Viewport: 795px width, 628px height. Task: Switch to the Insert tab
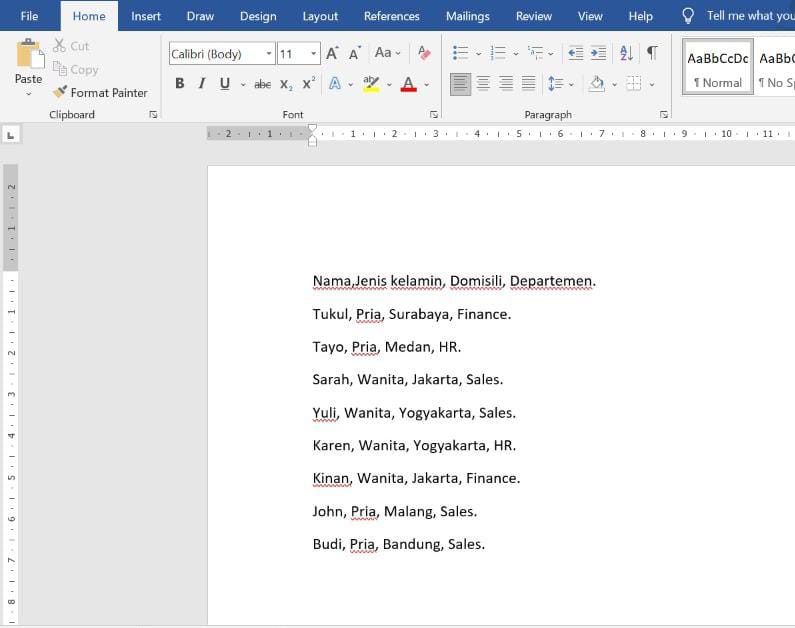[146, 16]
